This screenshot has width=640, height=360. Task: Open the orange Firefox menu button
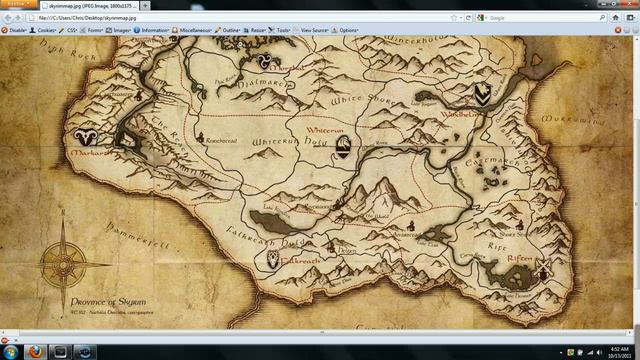point(19,3)
